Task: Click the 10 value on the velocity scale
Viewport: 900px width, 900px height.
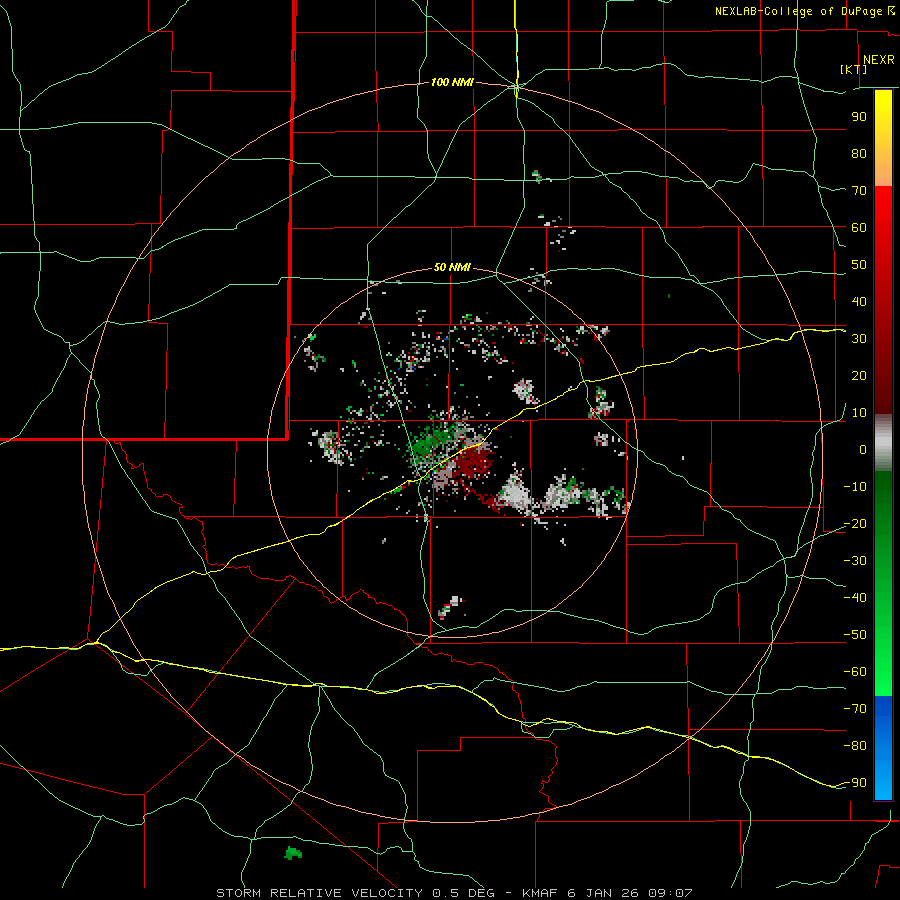Action: pyautogui.click(x=859, y=413)
